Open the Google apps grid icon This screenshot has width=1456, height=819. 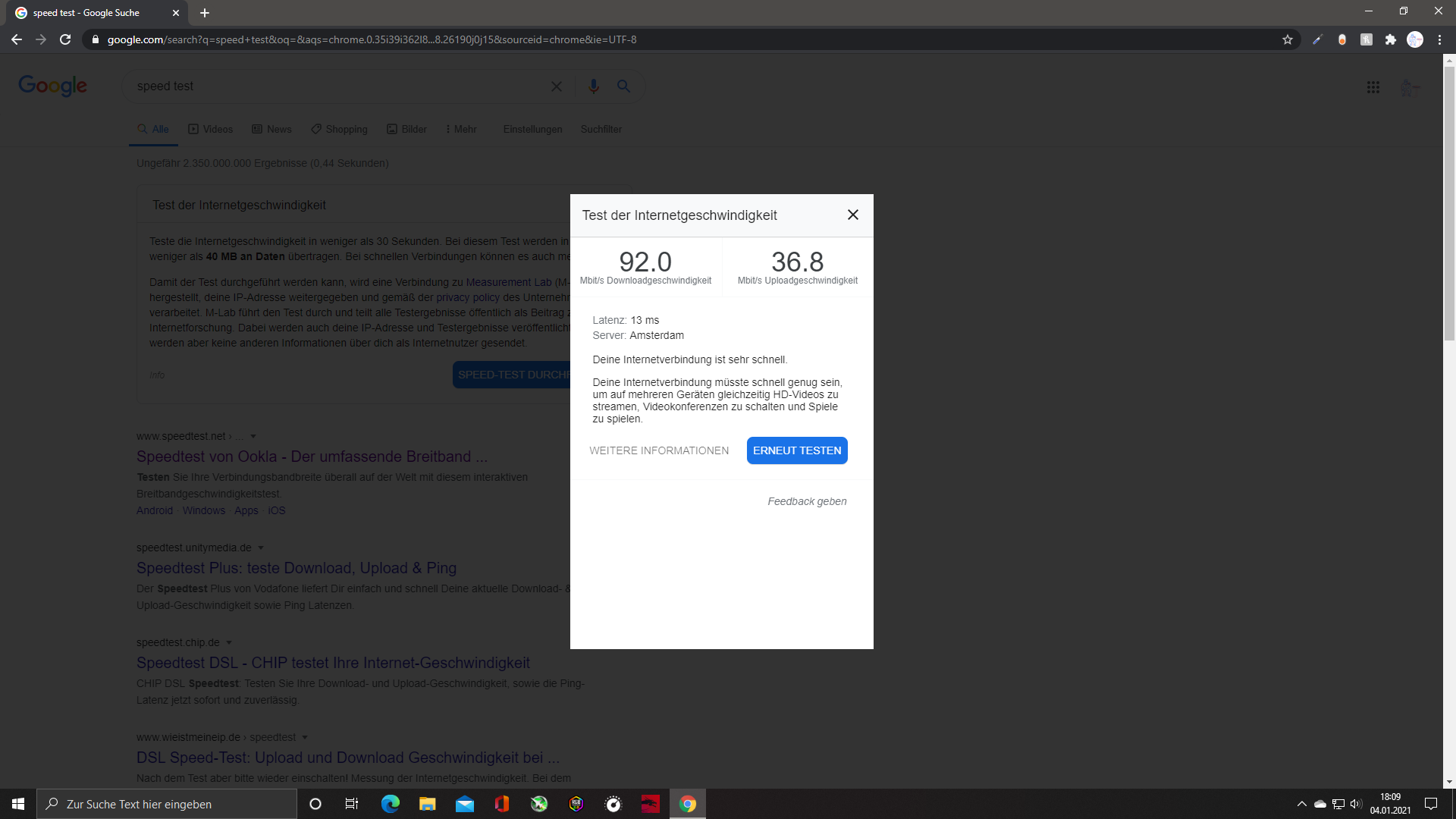tap(1373, 87)
